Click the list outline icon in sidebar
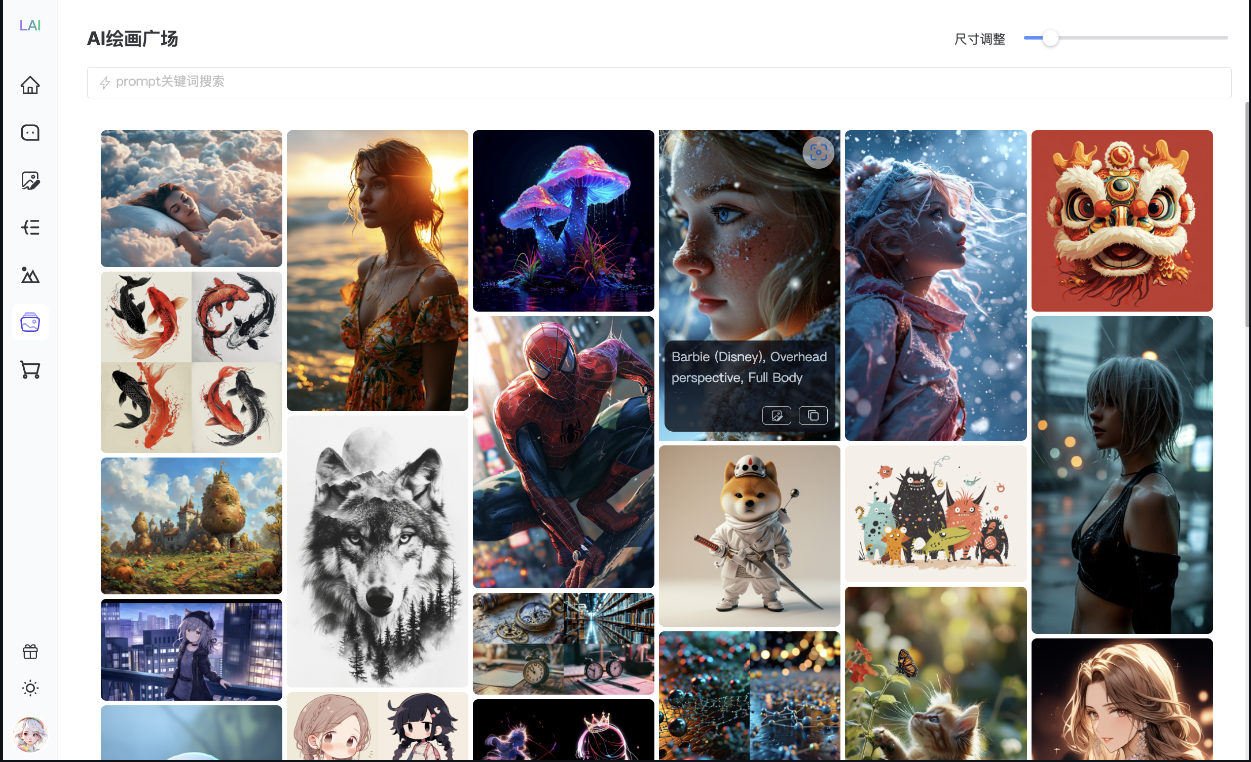This screenshot has height=762, width=1251. tap(30, 227)
